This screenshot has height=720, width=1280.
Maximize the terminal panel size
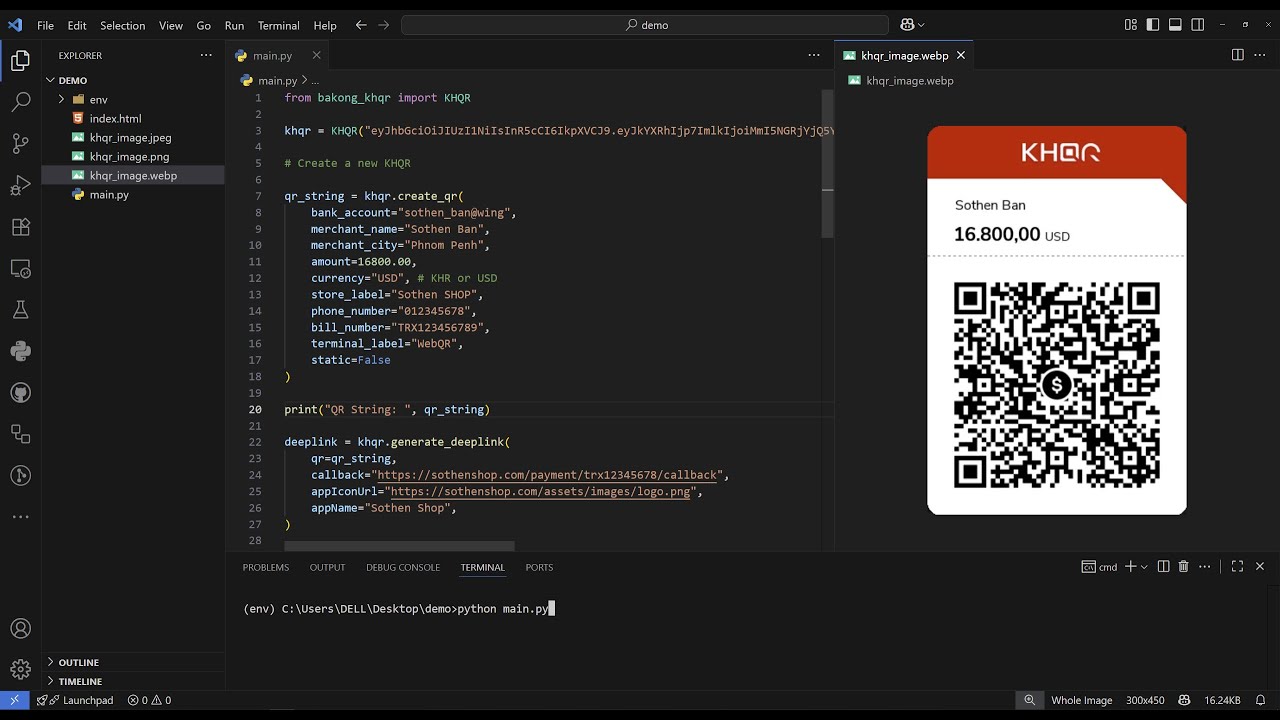point(1237,566)
